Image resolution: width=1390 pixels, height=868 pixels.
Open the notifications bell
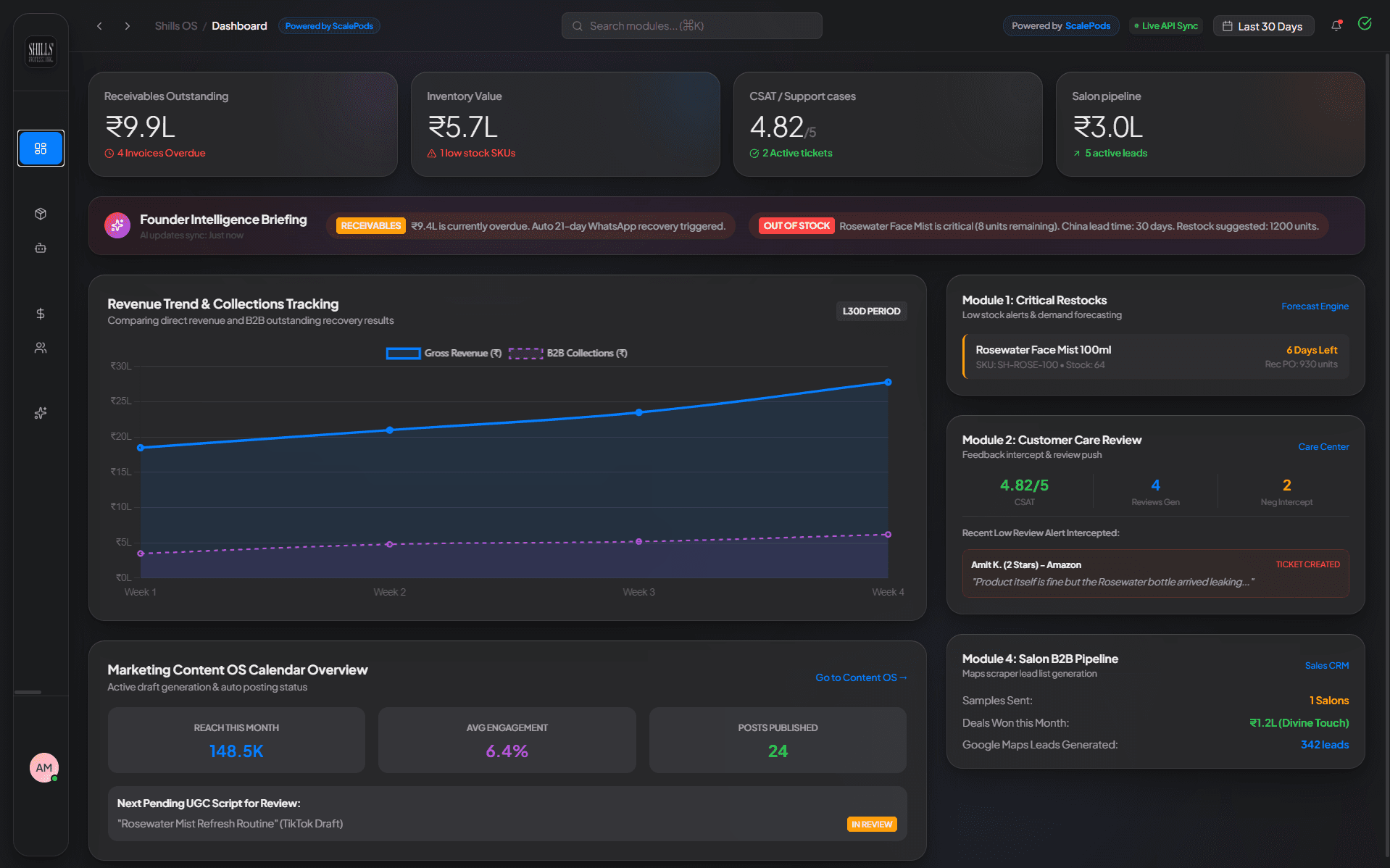point(1336,26)
